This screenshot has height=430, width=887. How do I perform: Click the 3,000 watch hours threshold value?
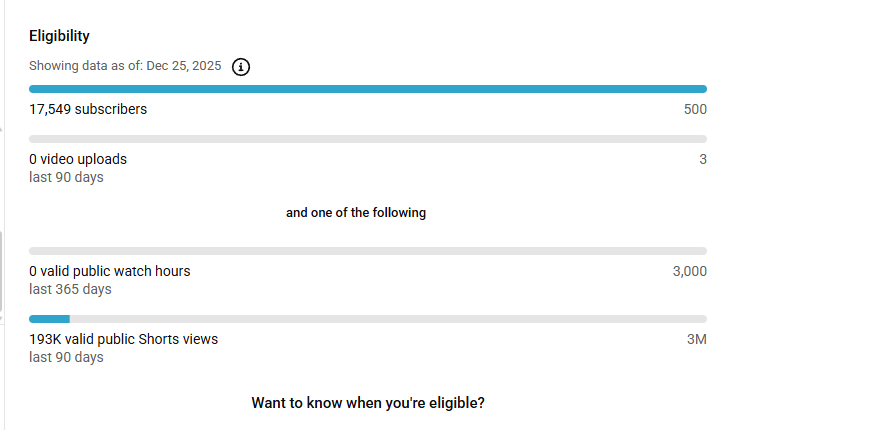click(x=690, y=271)
